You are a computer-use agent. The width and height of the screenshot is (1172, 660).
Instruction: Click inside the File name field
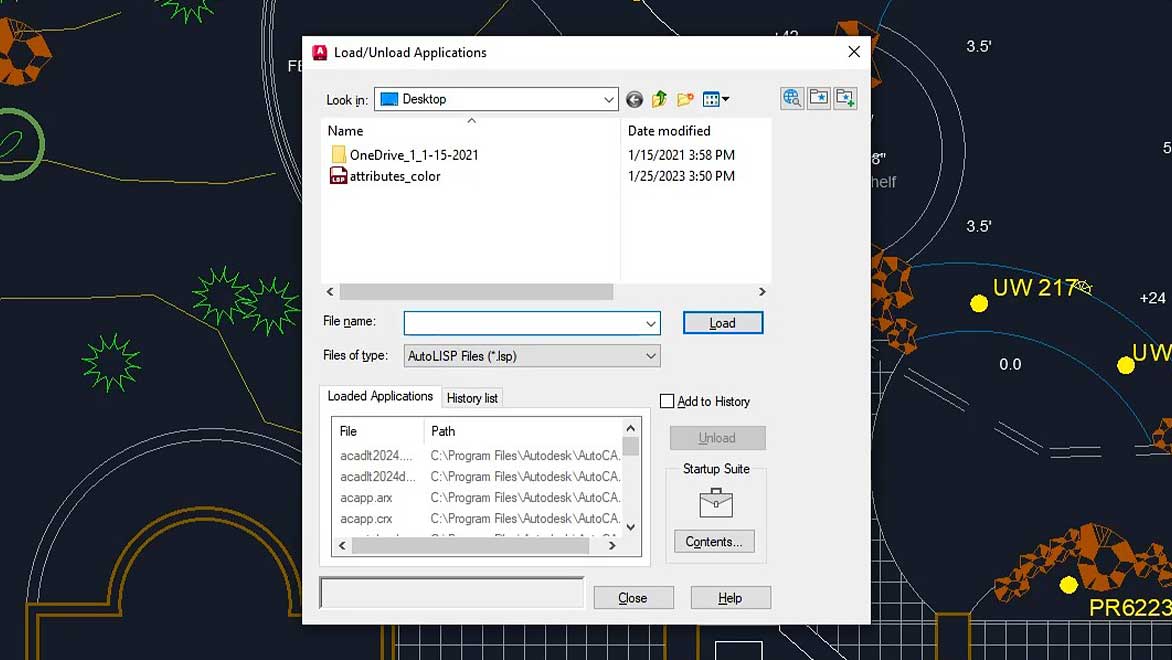click(520, 322)
